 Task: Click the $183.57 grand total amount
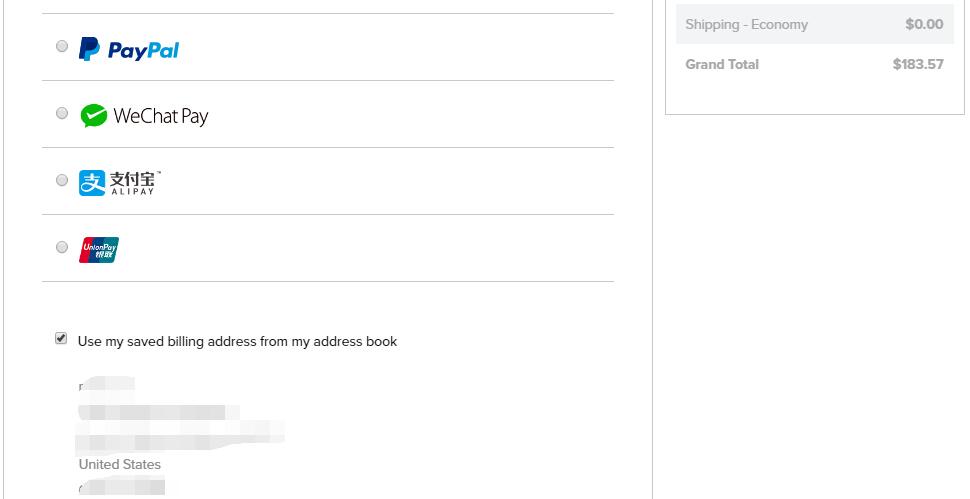tap(918, 64)
